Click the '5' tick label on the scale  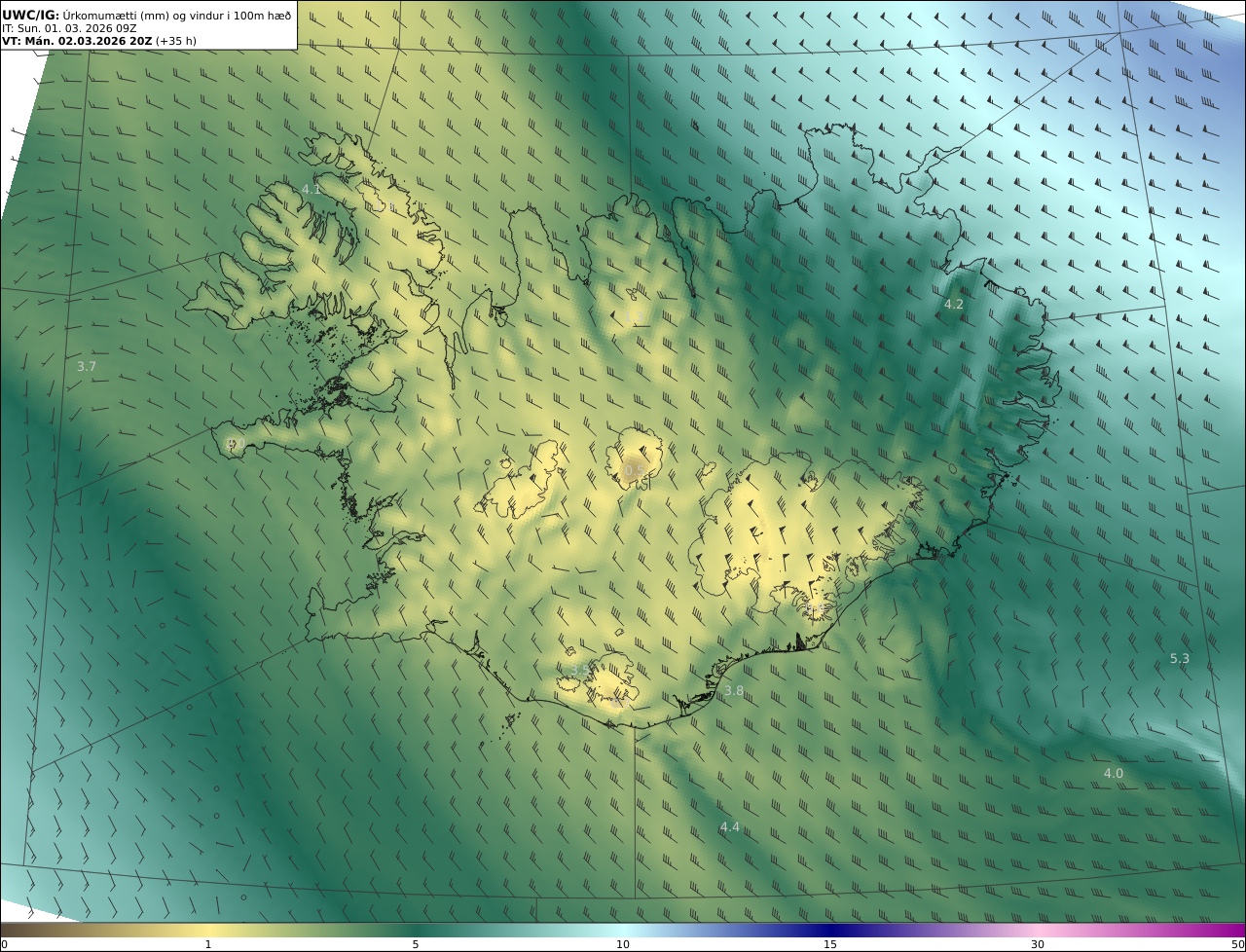click(x=416, y=944)
